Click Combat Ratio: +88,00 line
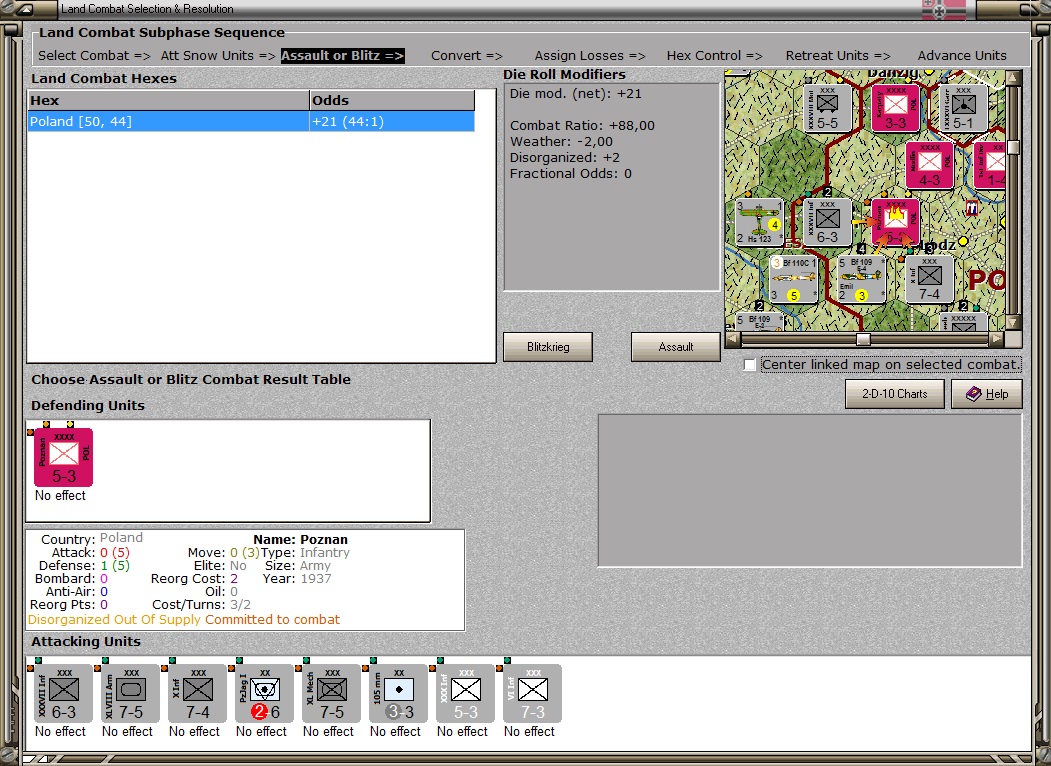 tap(582, 126)
